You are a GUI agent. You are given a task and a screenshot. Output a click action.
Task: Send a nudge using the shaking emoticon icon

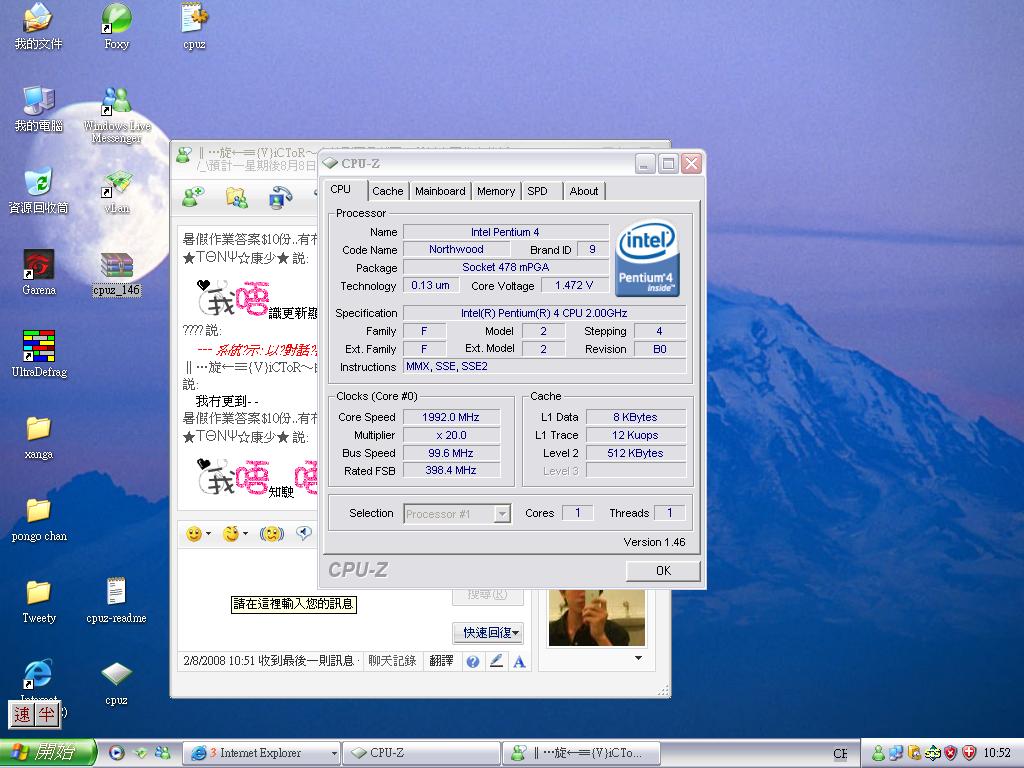tap(271, 534)
